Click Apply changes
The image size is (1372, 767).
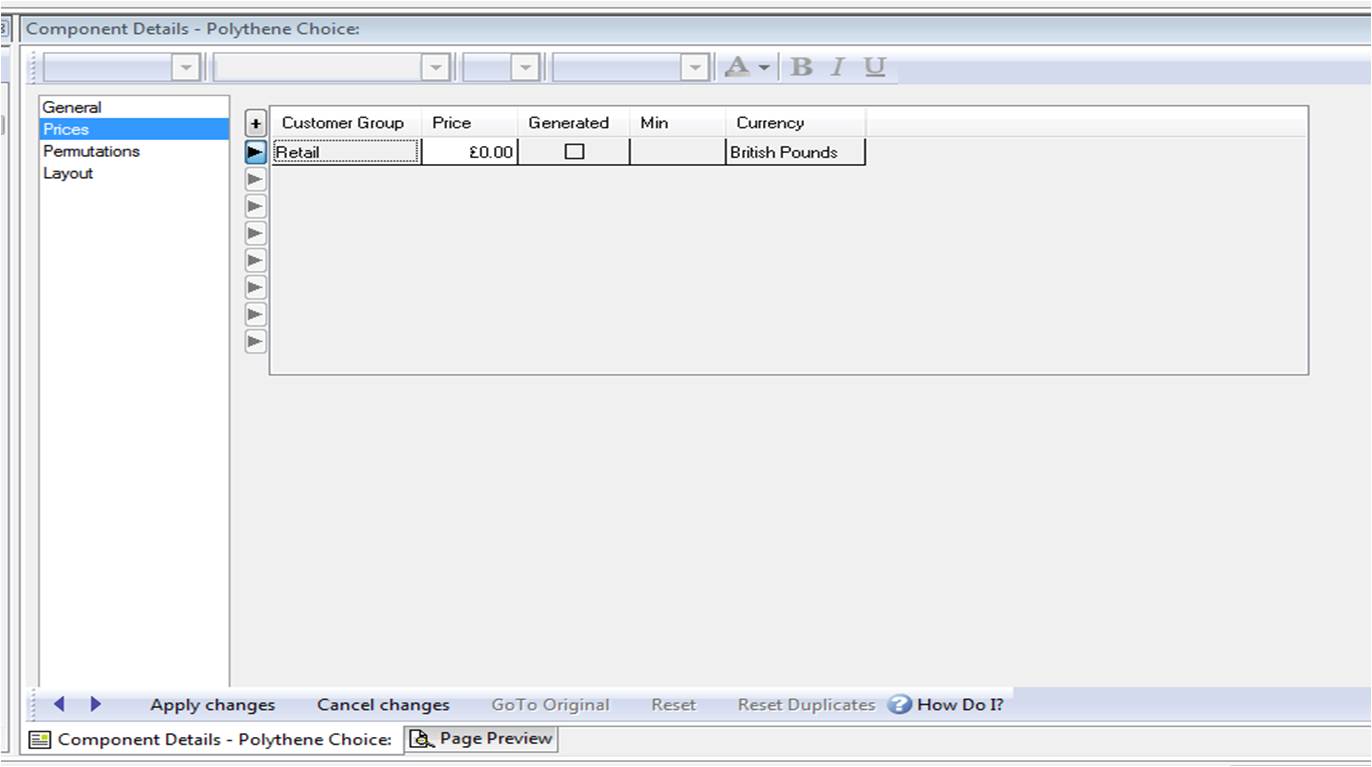pyautogui.click(x=212, y=704)
